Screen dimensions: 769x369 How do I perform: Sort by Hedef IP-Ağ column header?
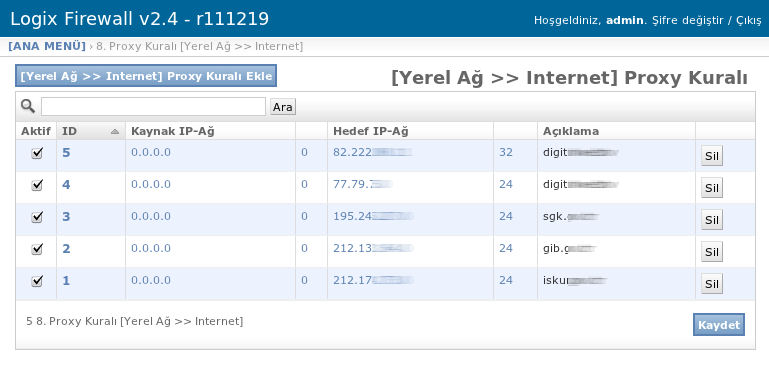[x=371, y=131]
